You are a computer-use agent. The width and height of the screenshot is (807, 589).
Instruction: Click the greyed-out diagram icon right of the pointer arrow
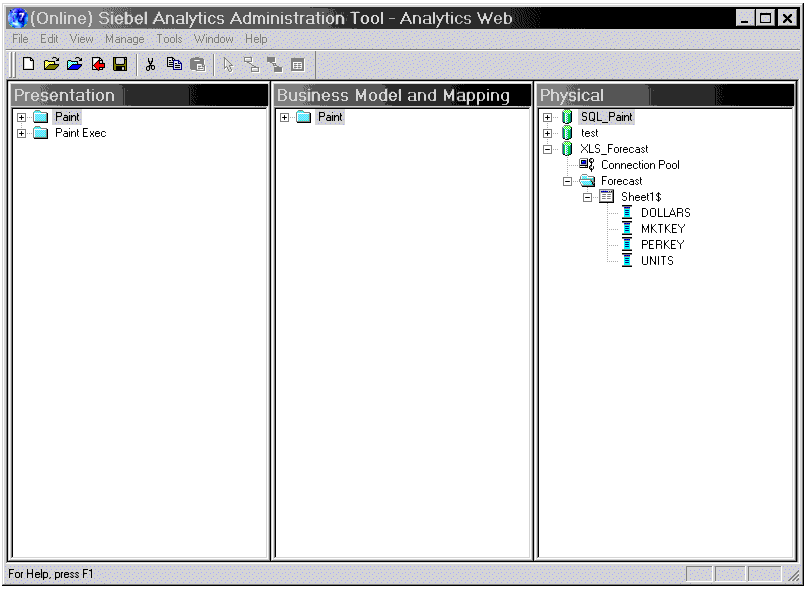[252, 65]
